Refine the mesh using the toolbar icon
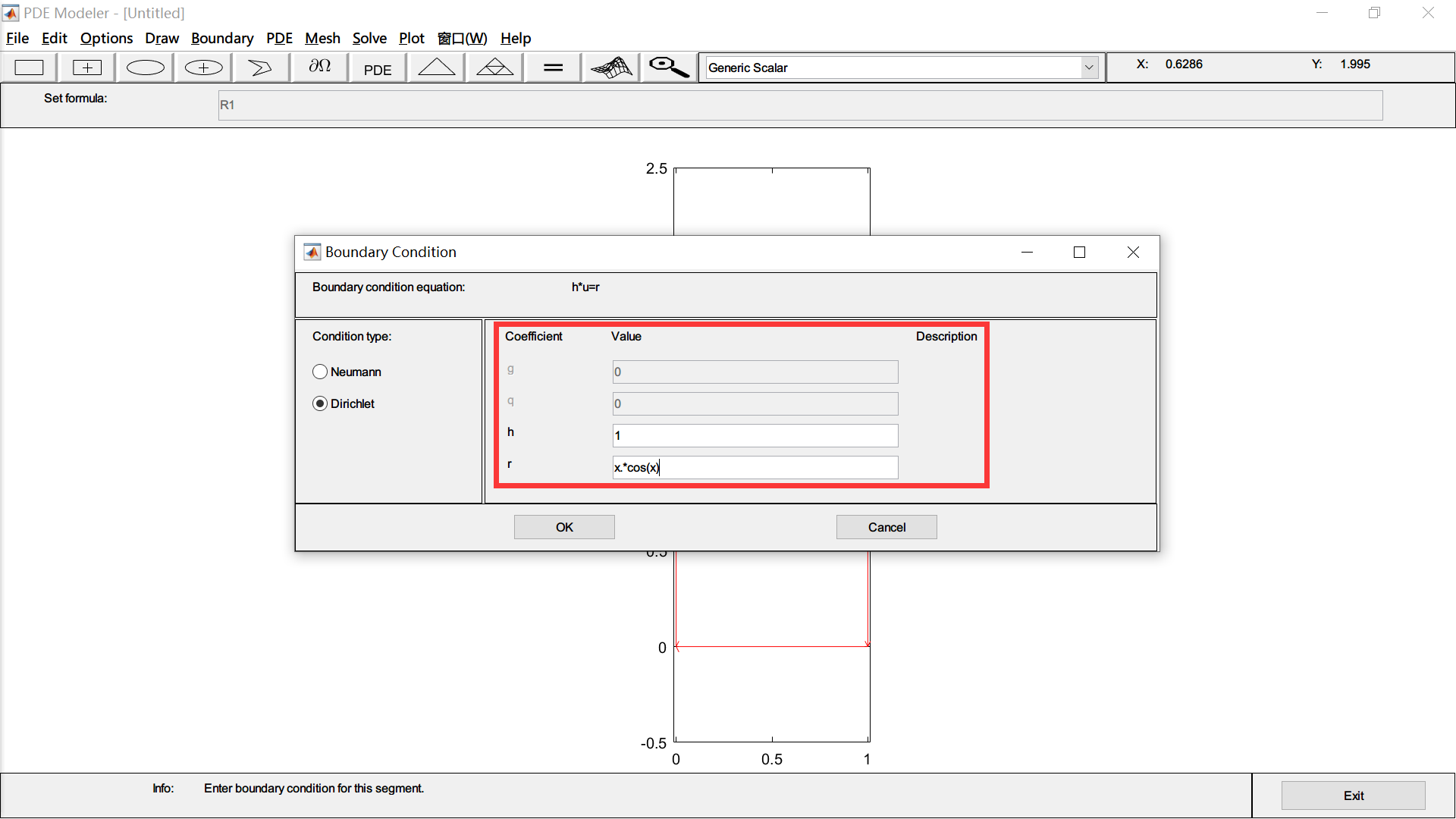Image resolution: width=1456 pixels, height=819 pixels. [494, 67]
